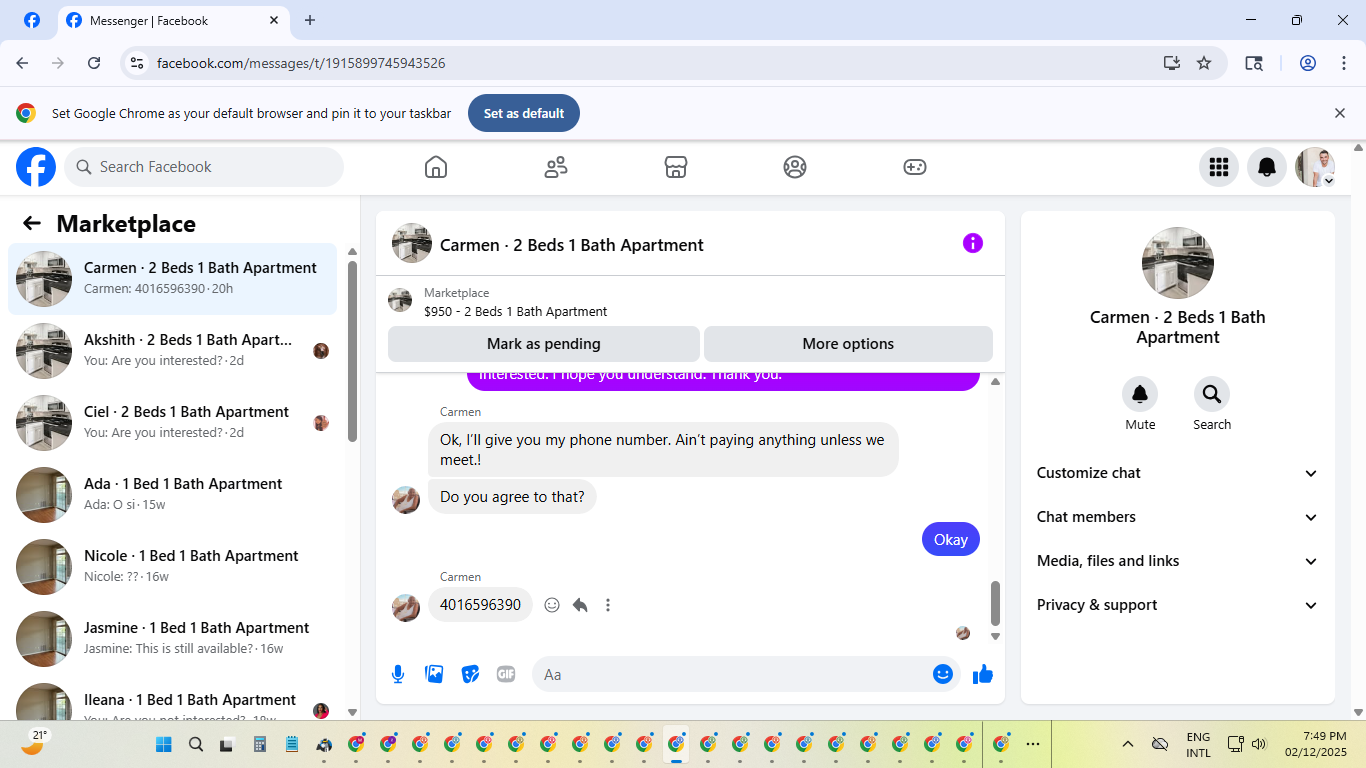Go back in browser history

[x=22, y=63]
